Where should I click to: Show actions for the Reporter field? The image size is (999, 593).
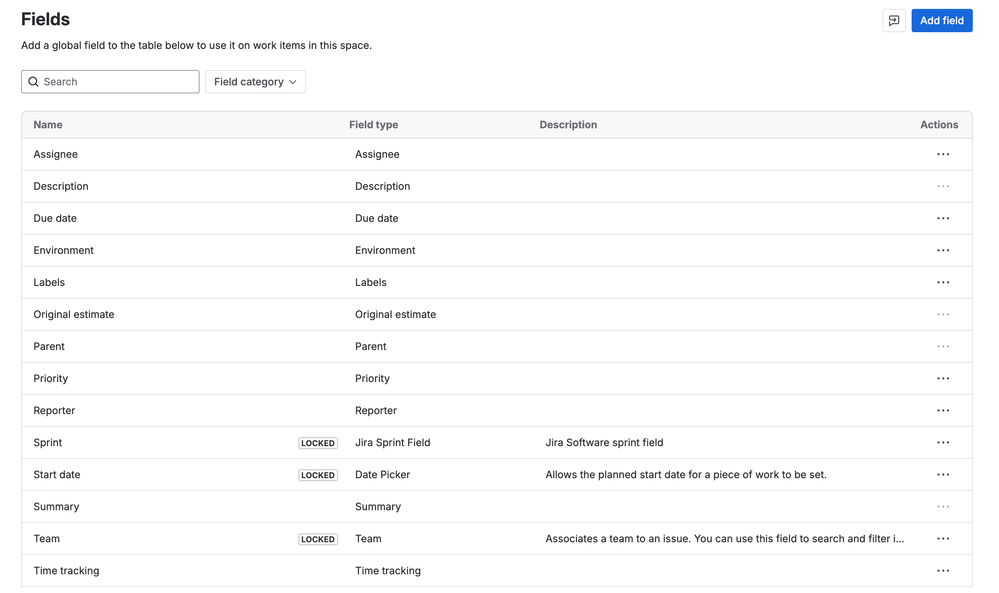[x=943, y=410]
